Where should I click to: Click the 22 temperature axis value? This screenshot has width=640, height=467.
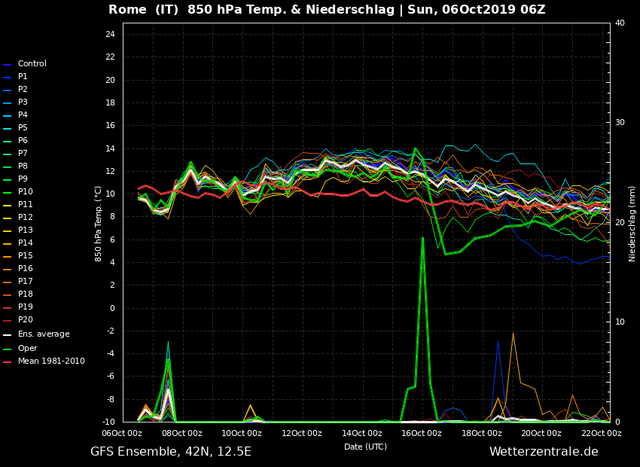tap(111, 57)
